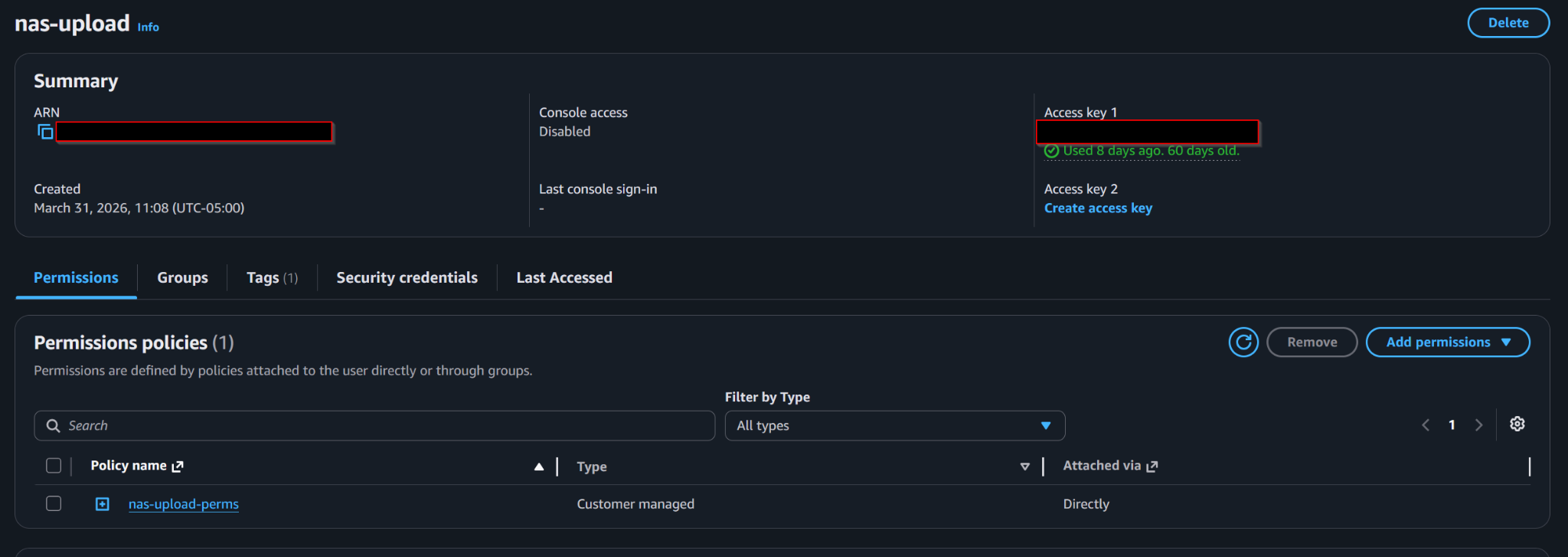
Task: Go to previous page of policies
Action: coord(1426,425)
